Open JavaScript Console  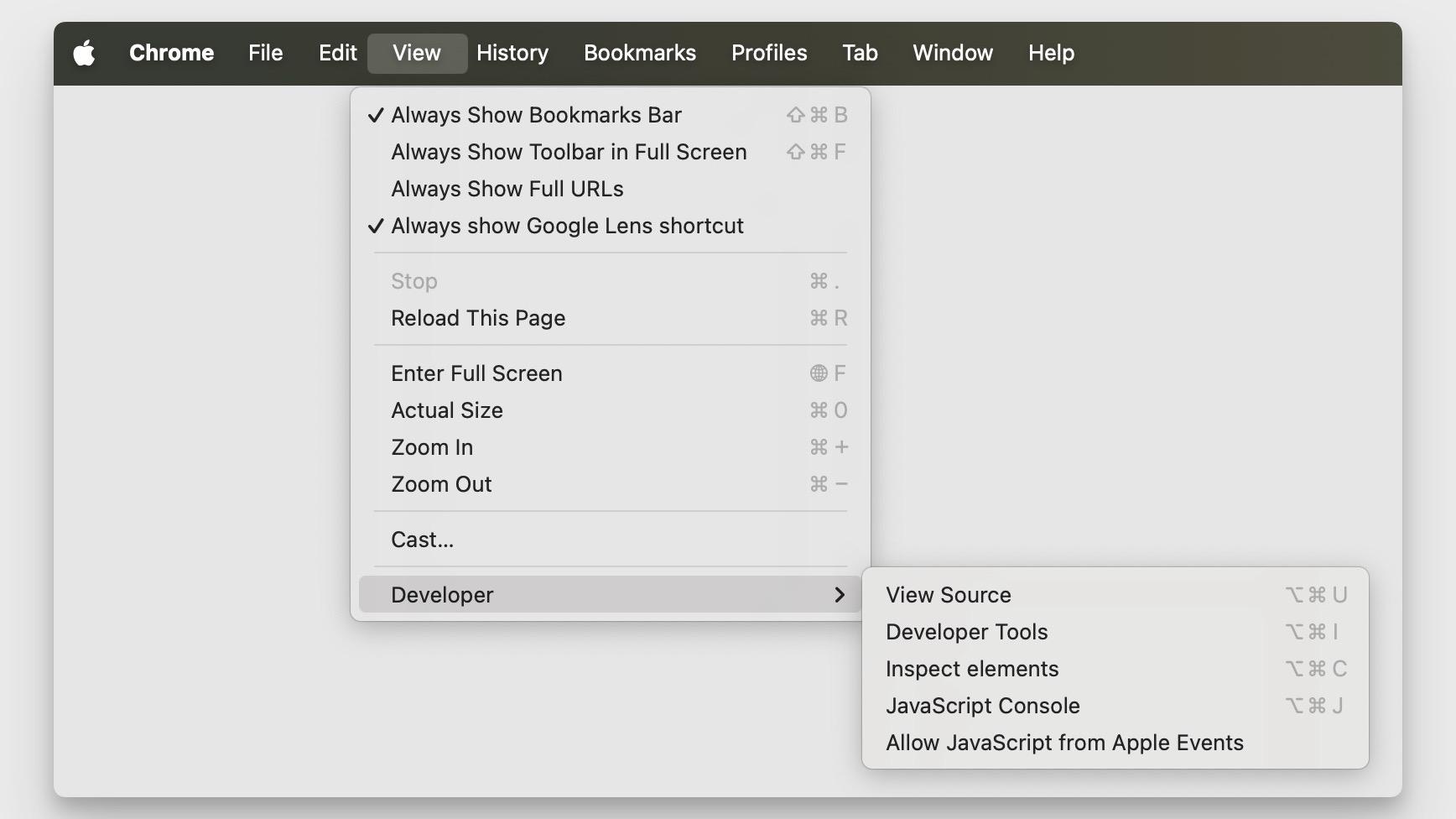(1115, 706)
